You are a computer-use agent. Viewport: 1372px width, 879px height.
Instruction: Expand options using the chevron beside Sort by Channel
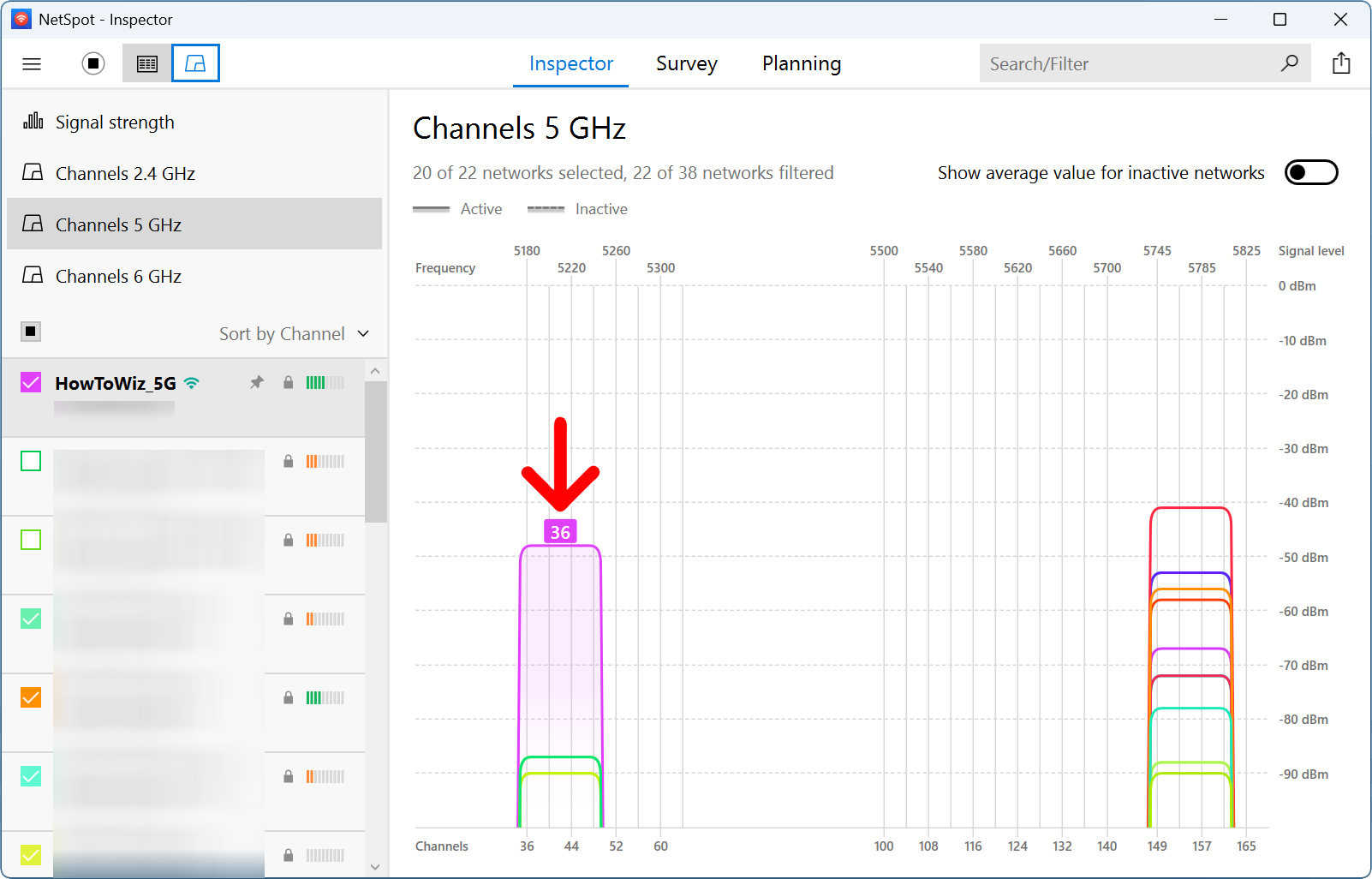pyautogui.click(x=362, y=333)
